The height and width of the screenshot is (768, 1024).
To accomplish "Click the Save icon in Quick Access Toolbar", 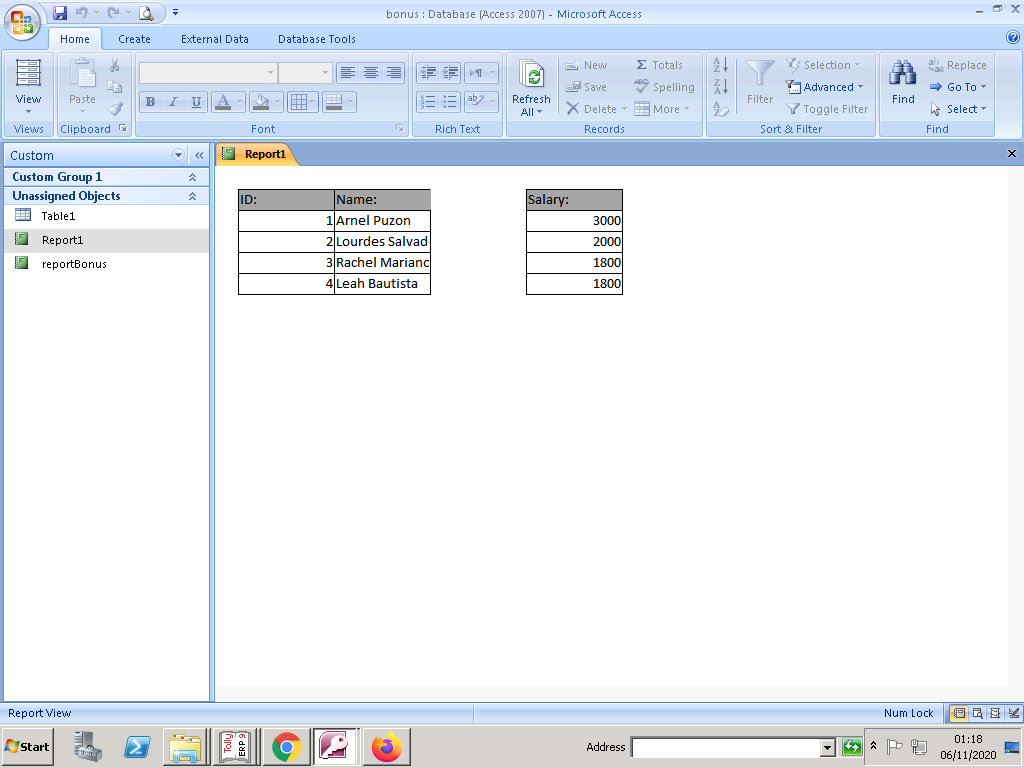I will point(60,12).
